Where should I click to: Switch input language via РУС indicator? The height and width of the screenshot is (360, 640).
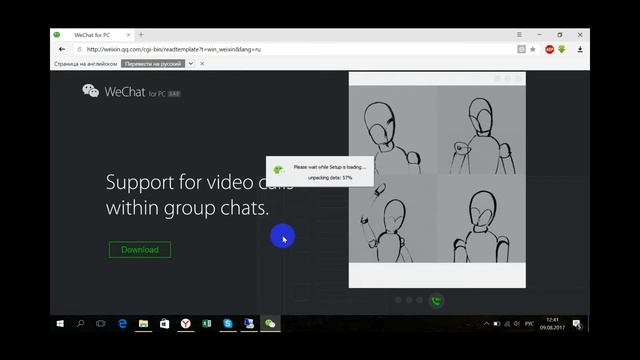coord(529,324)
